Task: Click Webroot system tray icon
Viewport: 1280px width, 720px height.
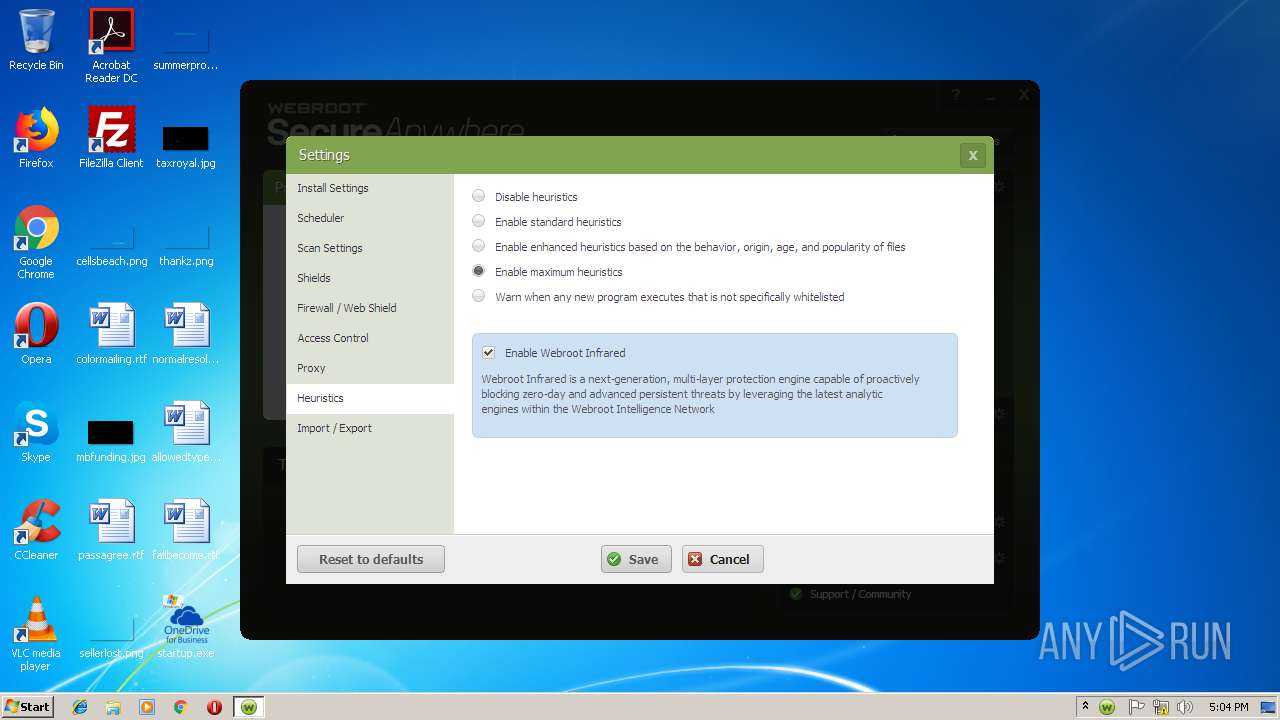Action: [1107, 707]
